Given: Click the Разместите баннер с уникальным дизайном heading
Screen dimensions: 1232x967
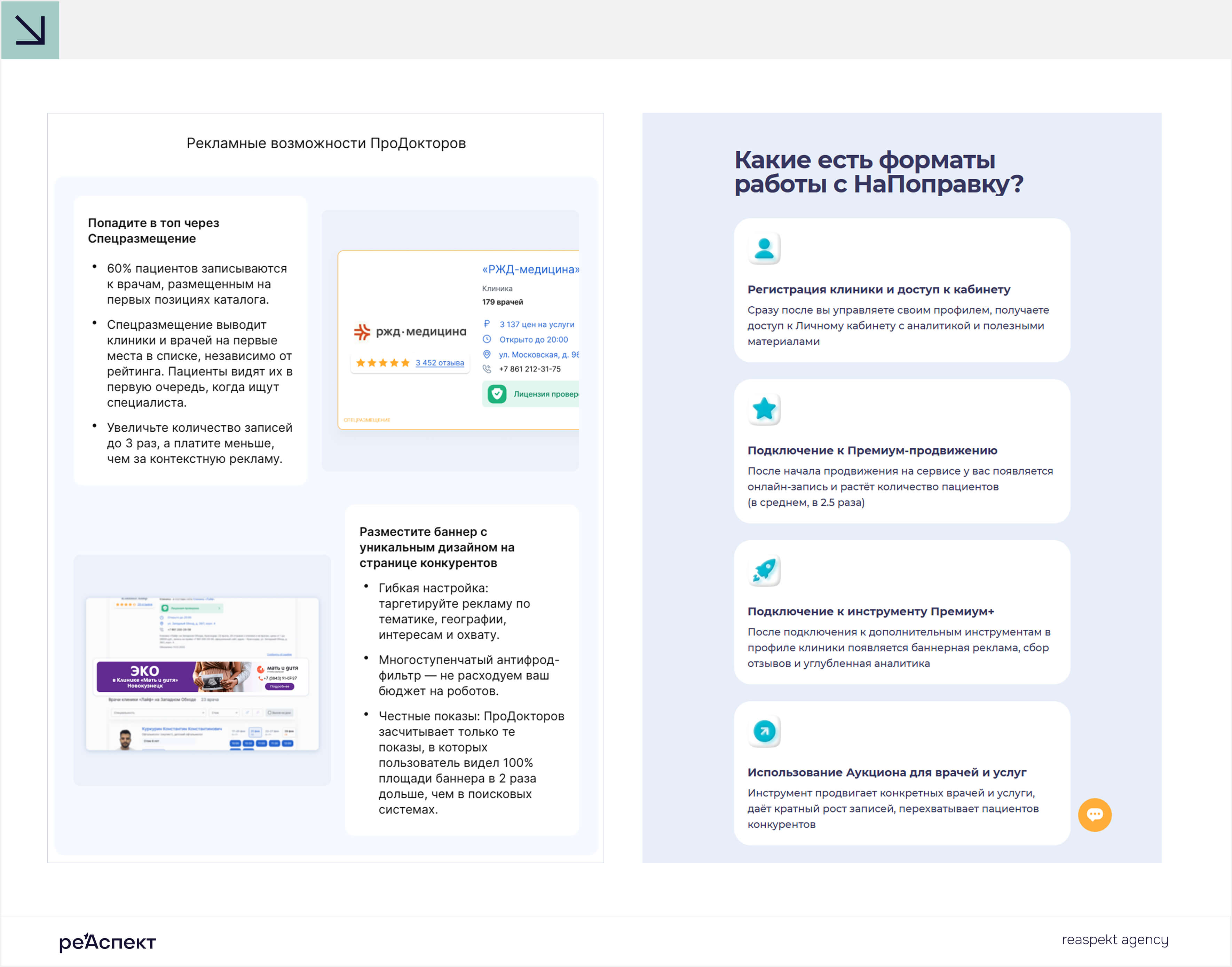Looking at the screenshot, I should coord(437,547).
